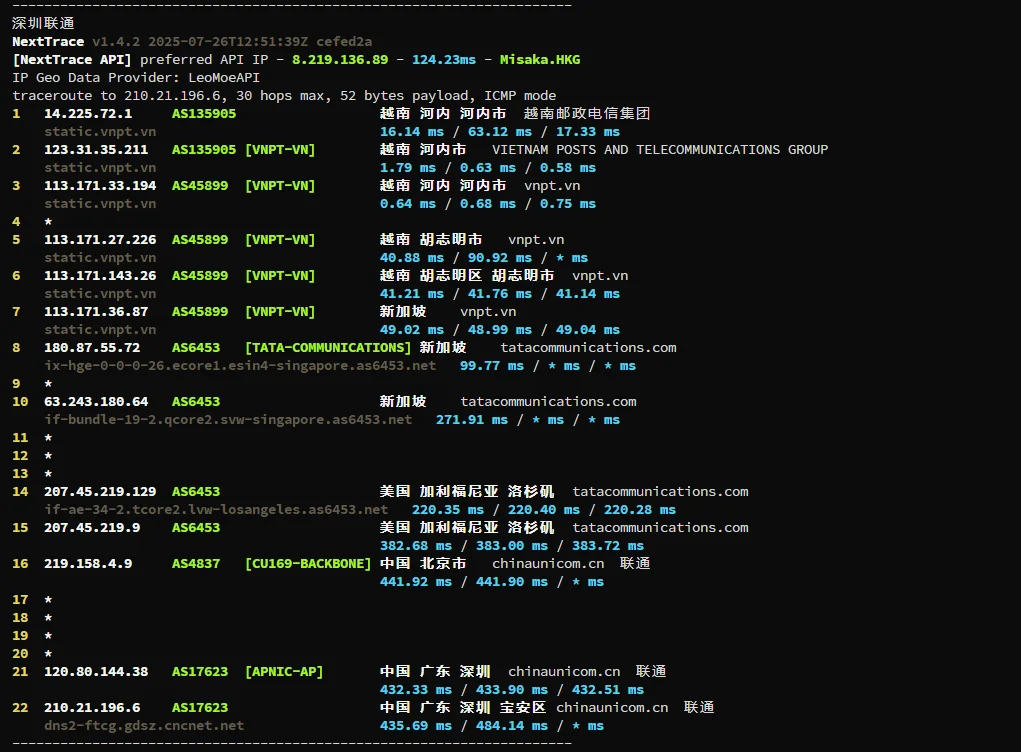Image resolution: width=1021 pixels, height=752 pixels.
Task: Click hop 8 IP 180.87.55.72
Action: click(92, 348)
